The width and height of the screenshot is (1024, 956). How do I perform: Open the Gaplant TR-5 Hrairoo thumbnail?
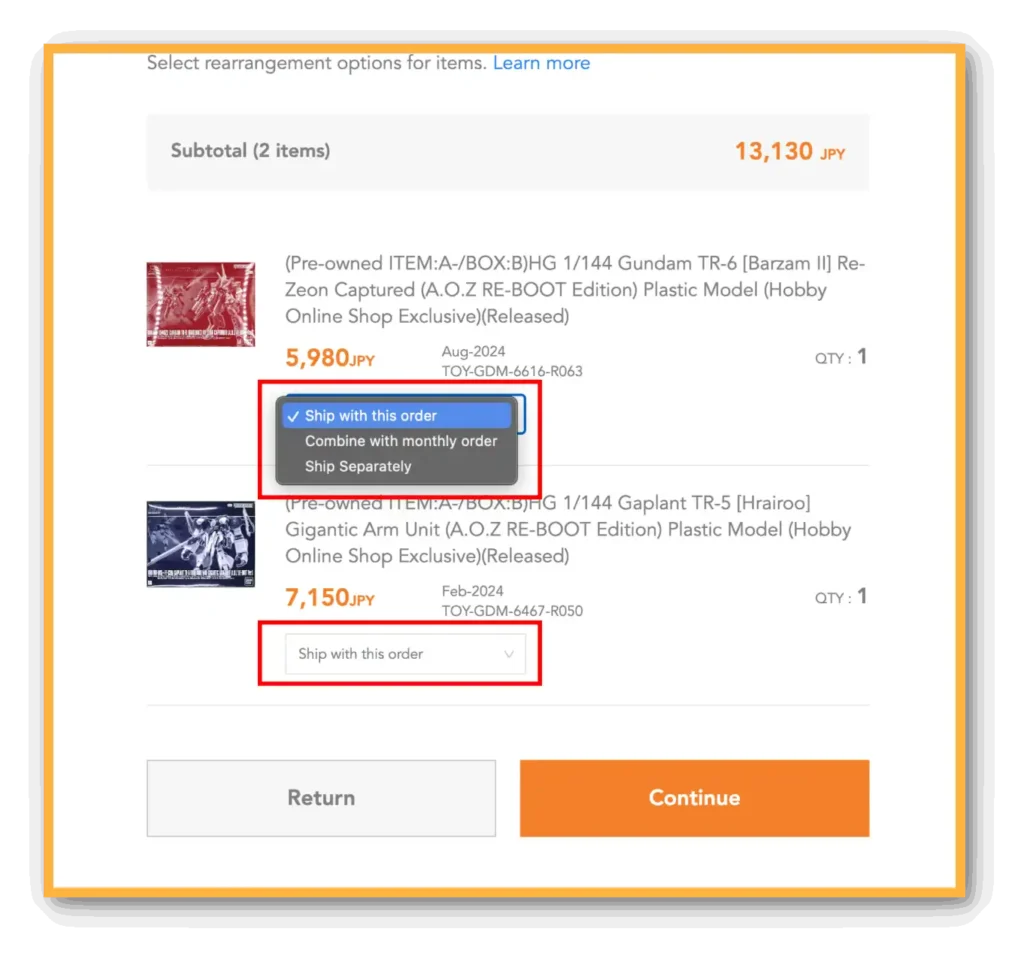[200, 544]
